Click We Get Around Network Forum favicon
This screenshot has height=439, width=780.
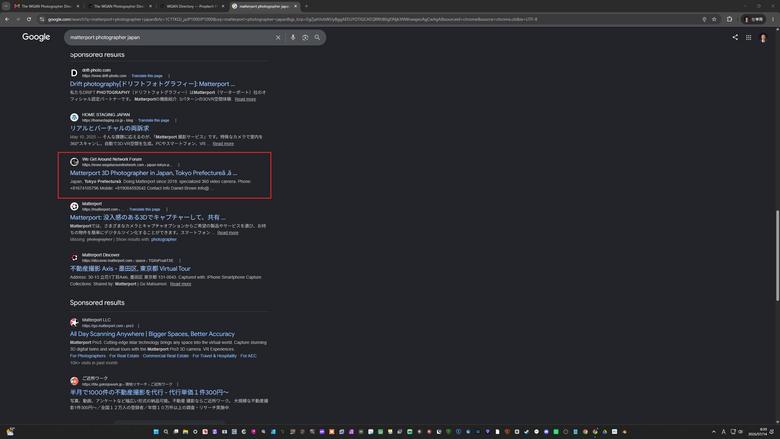point(74,162)
